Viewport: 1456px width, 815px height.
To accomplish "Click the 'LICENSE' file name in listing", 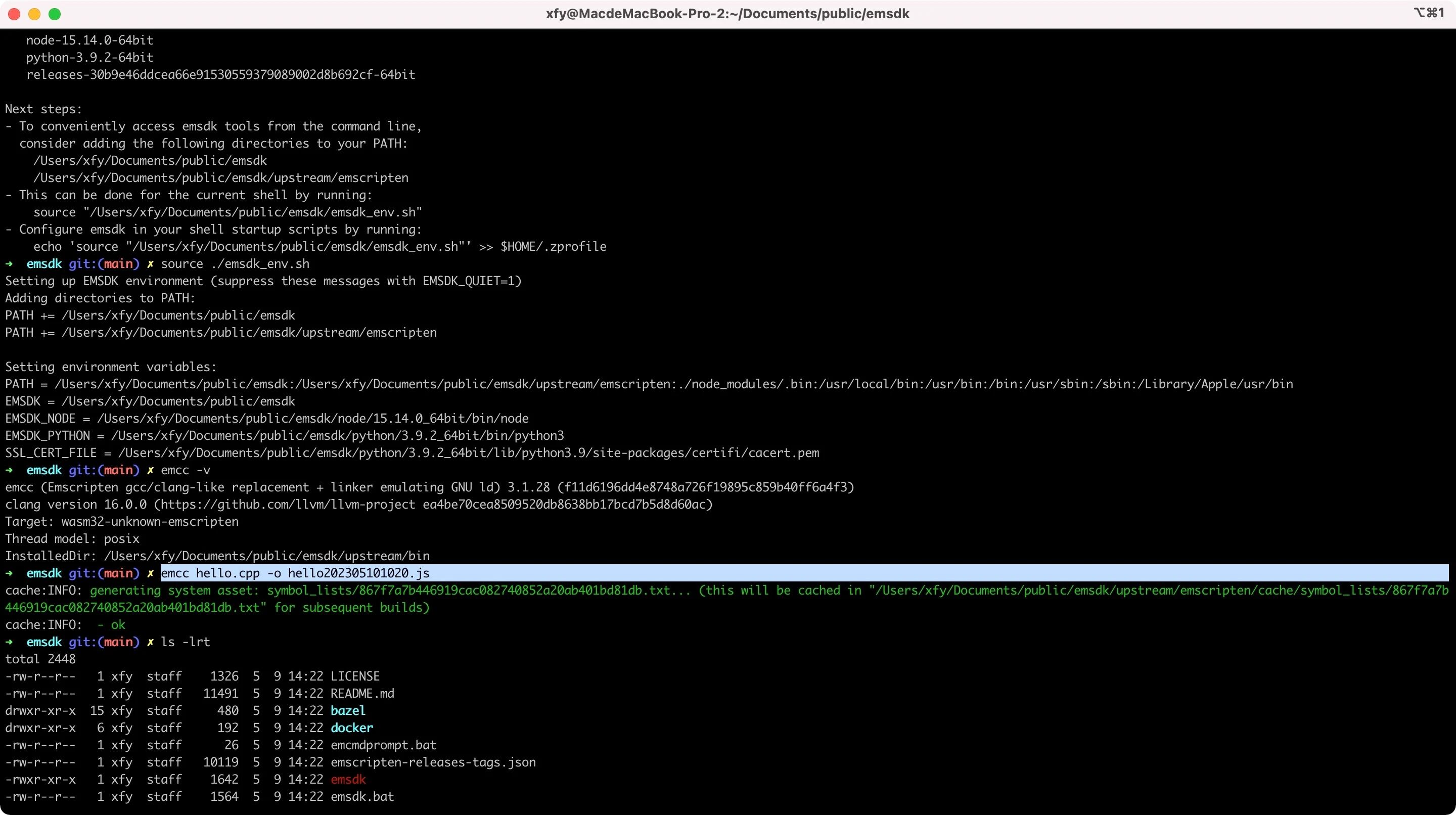I will (355, 676).
